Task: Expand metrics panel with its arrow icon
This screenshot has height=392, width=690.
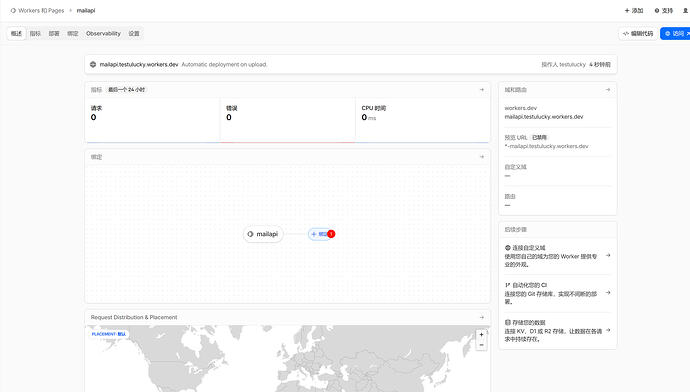Action: pyautogui.click(x=481, y=90)
